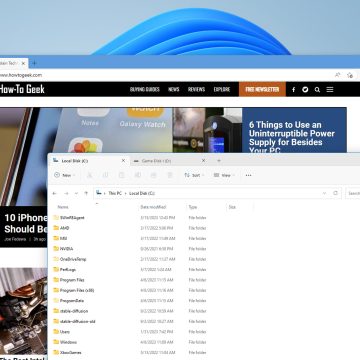Open the hamburger menu on How-To Geek
360x360 pixels.
[330, 90]
